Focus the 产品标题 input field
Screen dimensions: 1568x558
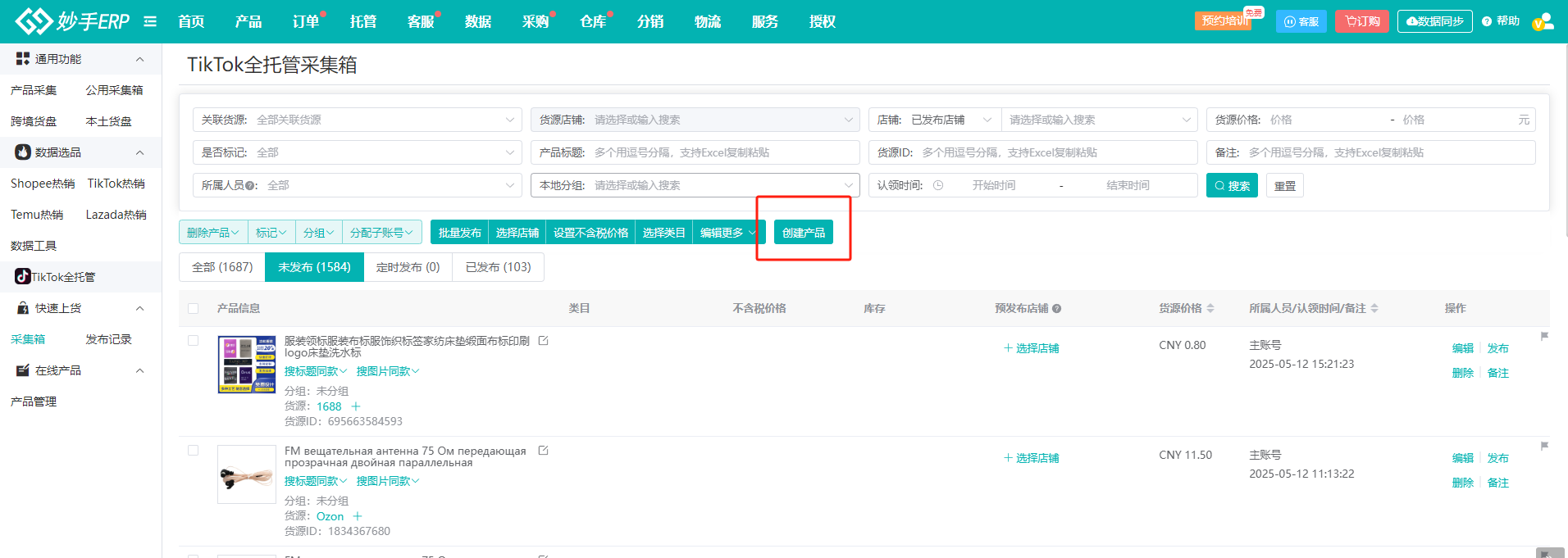pyautogui.click(x=695, y=152)
